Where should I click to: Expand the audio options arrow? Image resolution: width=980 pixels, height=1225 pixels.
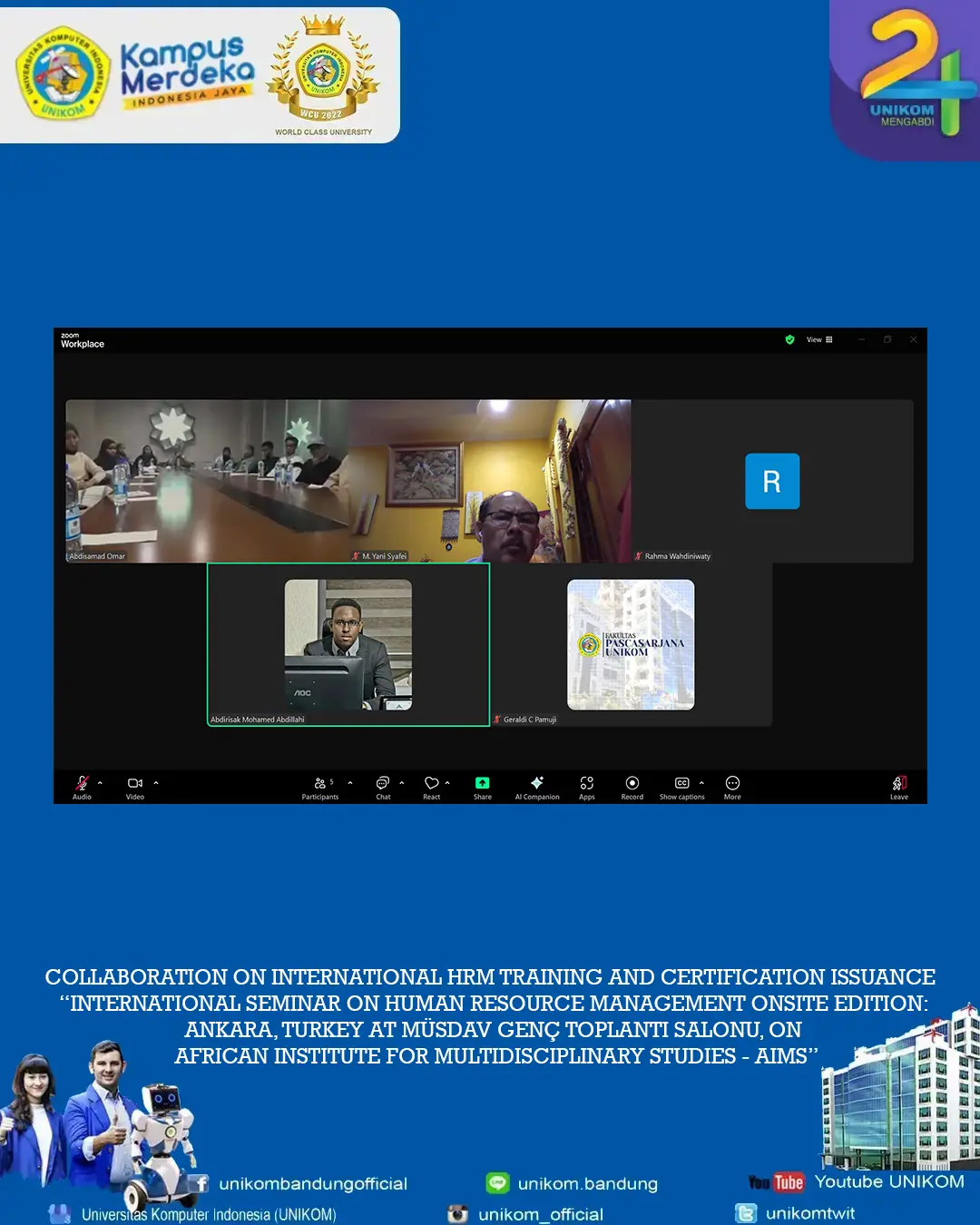pyautogui.click(x=100, y=783)
